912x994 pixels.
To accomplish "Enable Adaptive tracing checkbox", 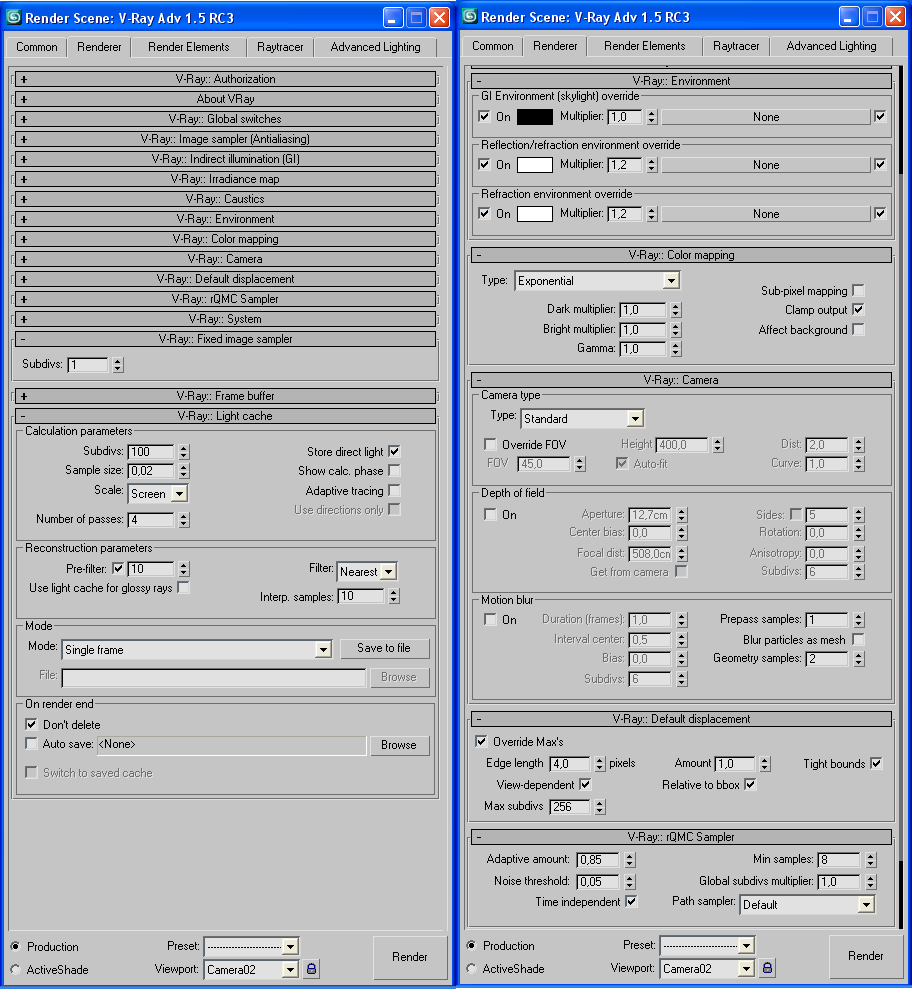I will [x=394, y=490].
